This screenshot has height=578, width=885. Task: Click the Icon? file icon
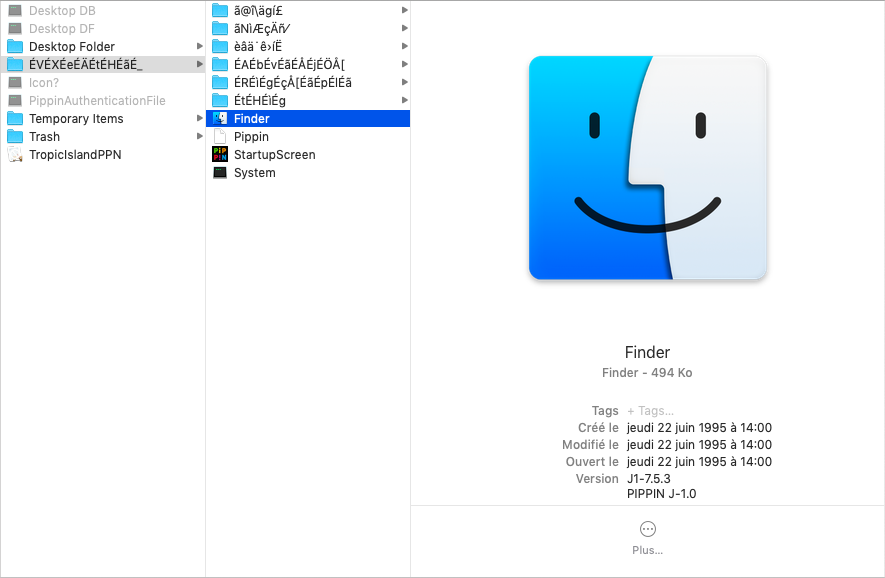pyautogui.click(x=15, y=82)
